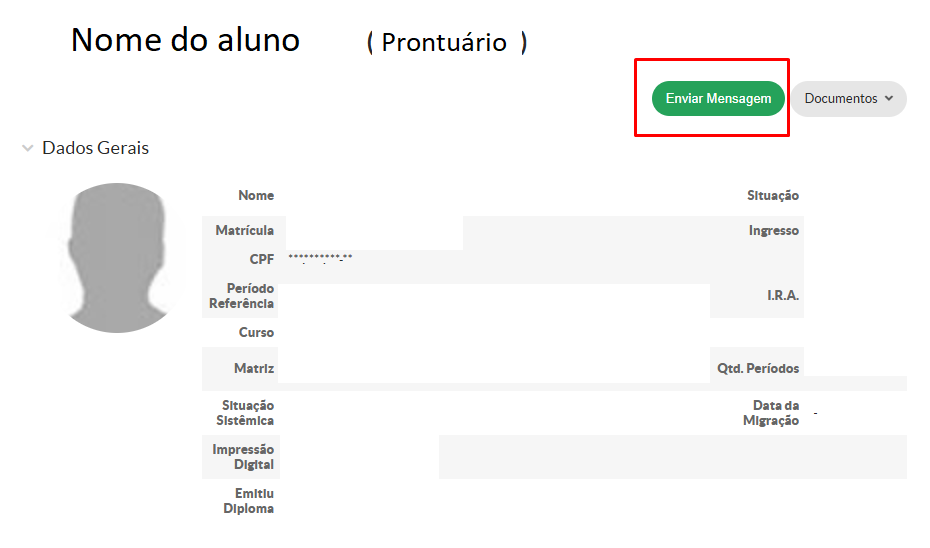Click the Data da Migração label

pyautogui.click(x=771, y=413)
